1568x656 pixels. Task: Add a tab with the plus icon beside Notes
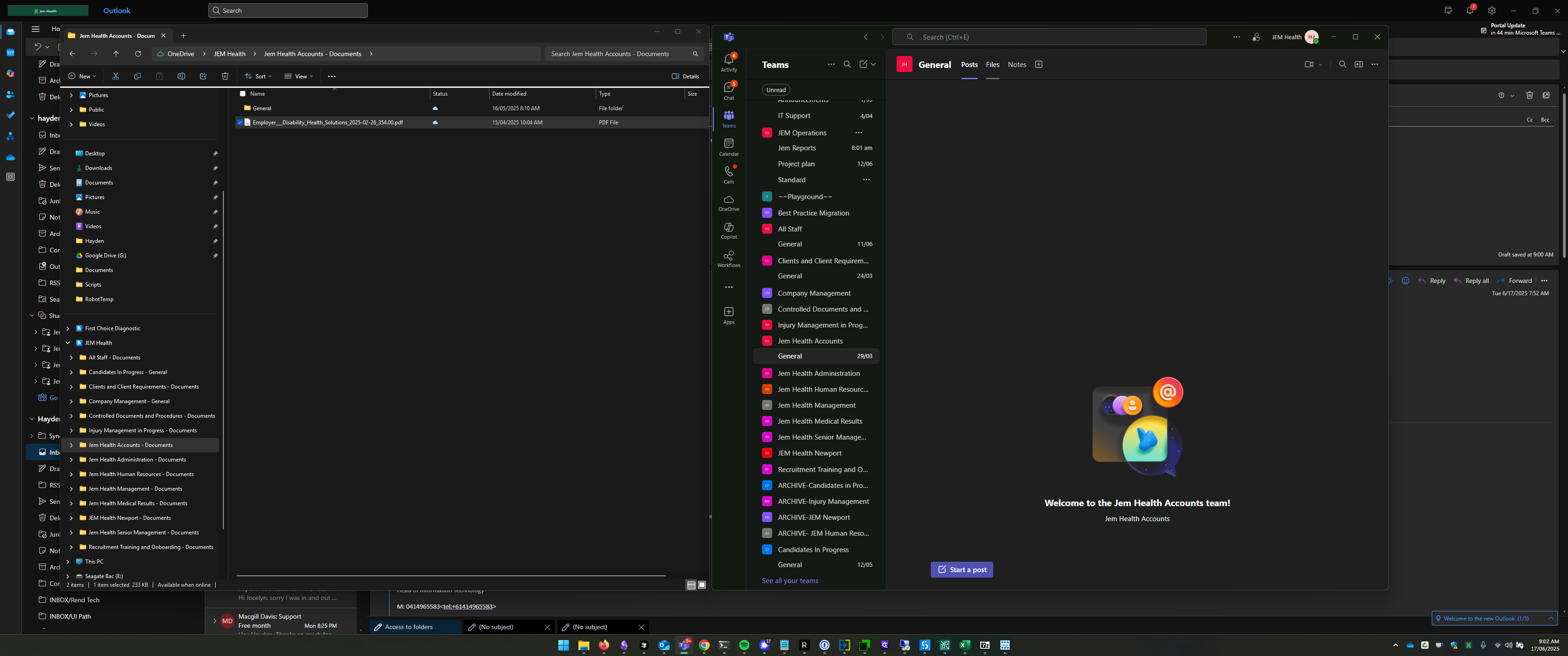pos(1038,65)
